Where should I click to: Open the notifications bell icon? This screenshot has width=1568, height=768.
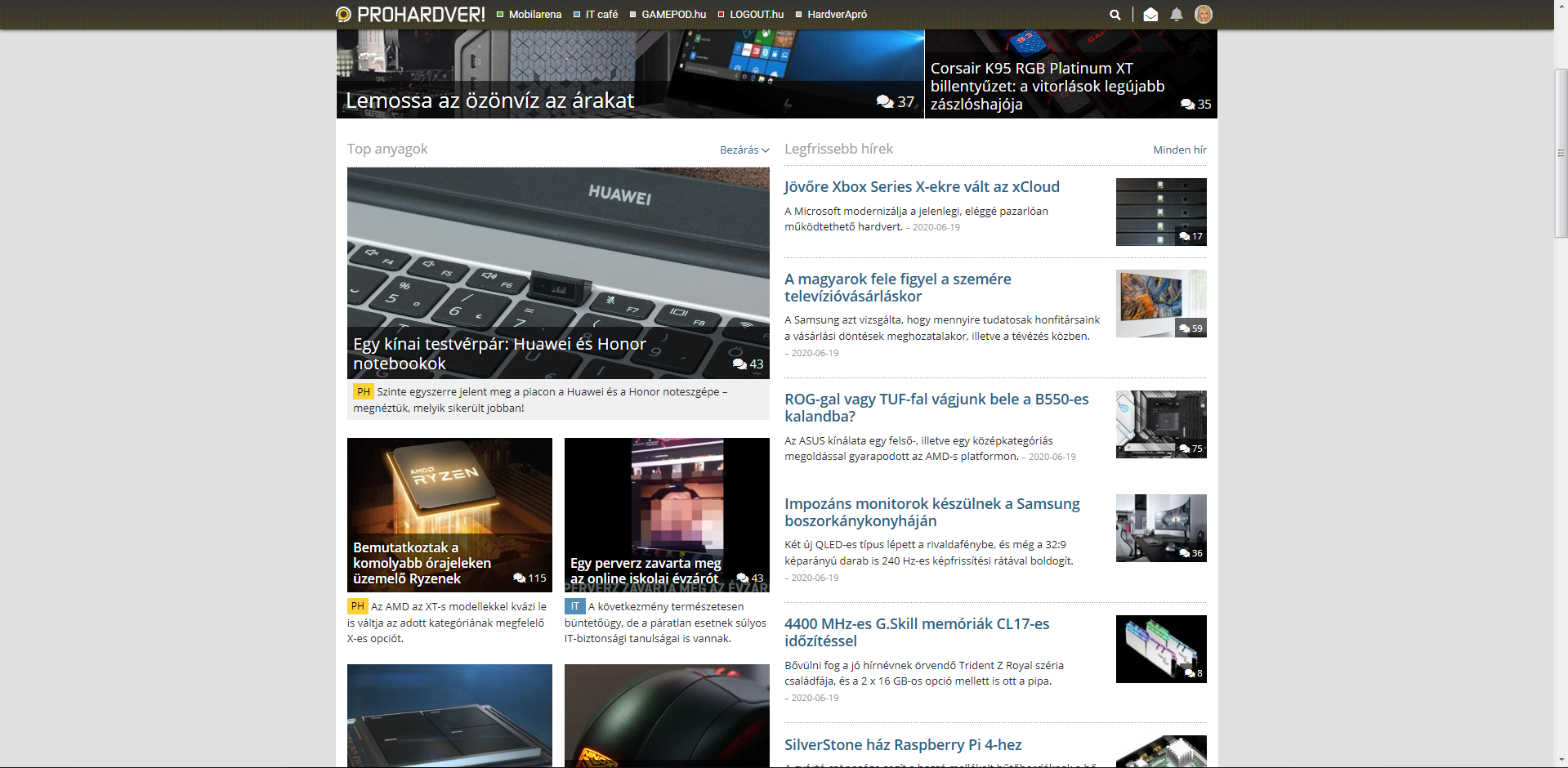pyautogui.click(x=1177, y=15)
